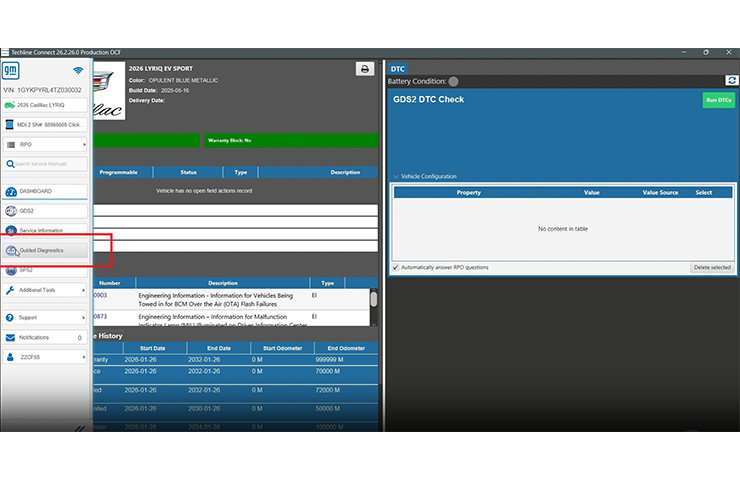
Task: Click the search magnifier icon
Action: coord(10,164)
